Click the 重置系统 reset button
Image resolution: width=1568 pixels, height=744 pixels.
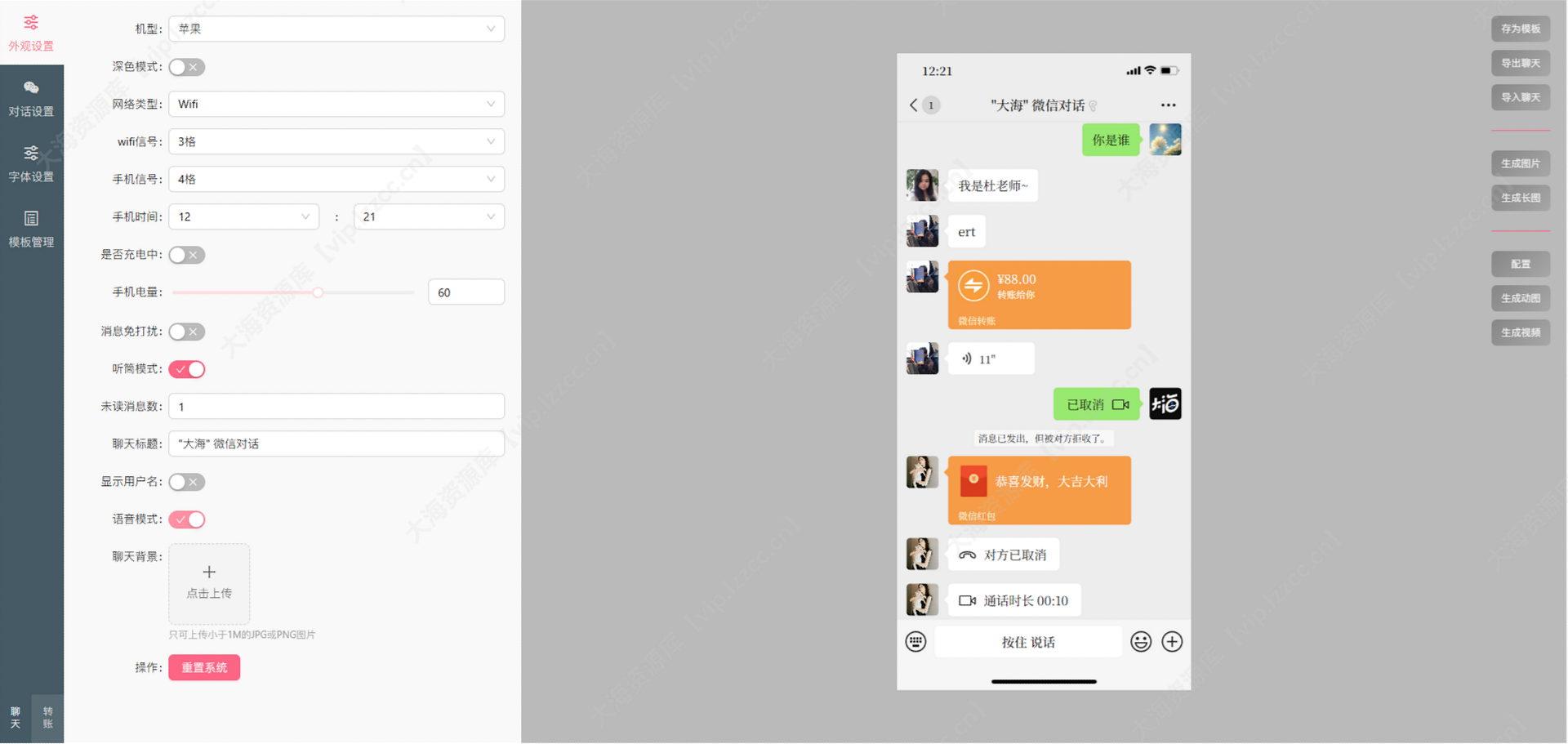coord(204,667)
